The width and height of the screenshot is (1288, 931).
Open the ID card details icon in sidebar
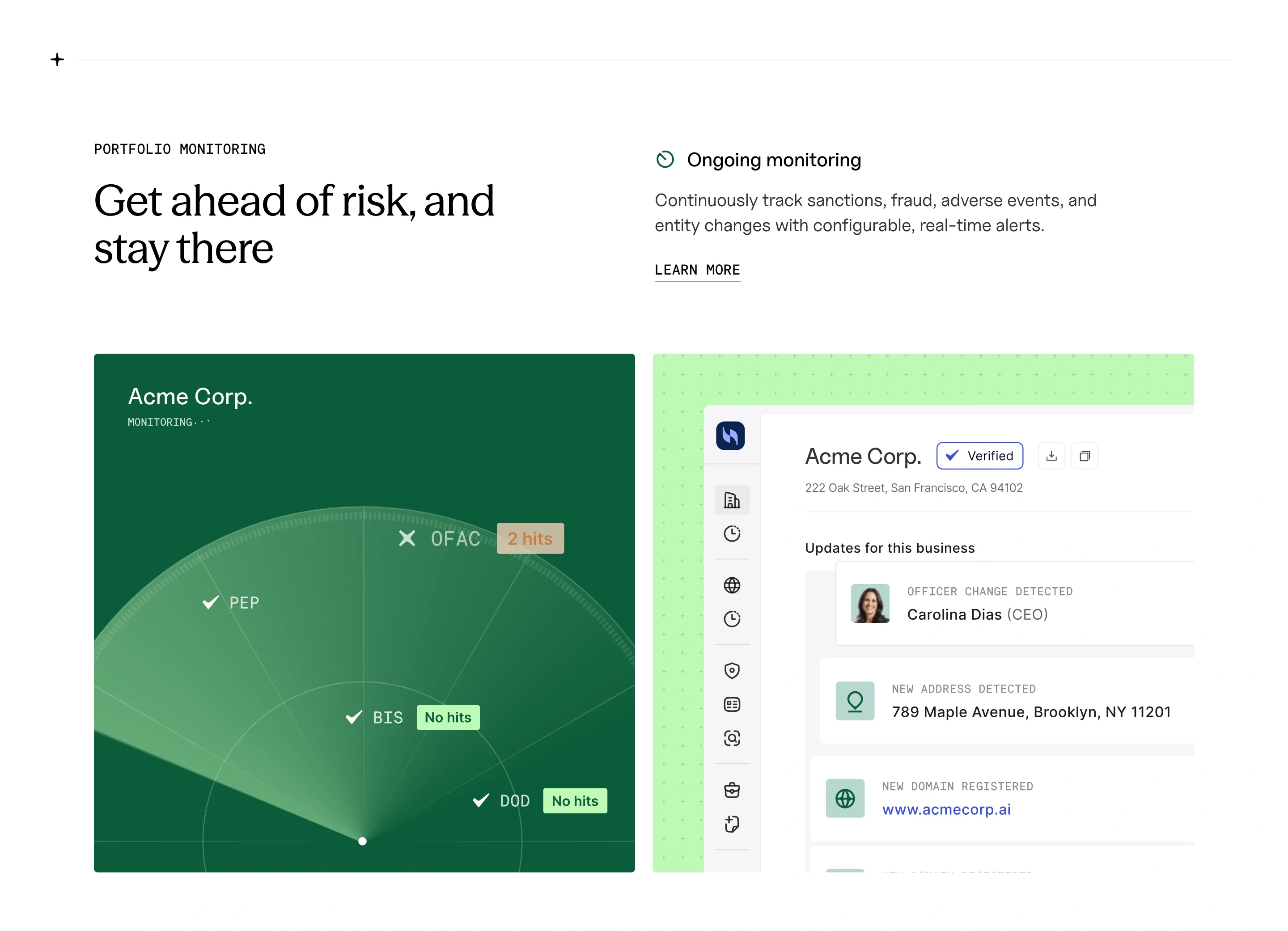pos(733,704)
